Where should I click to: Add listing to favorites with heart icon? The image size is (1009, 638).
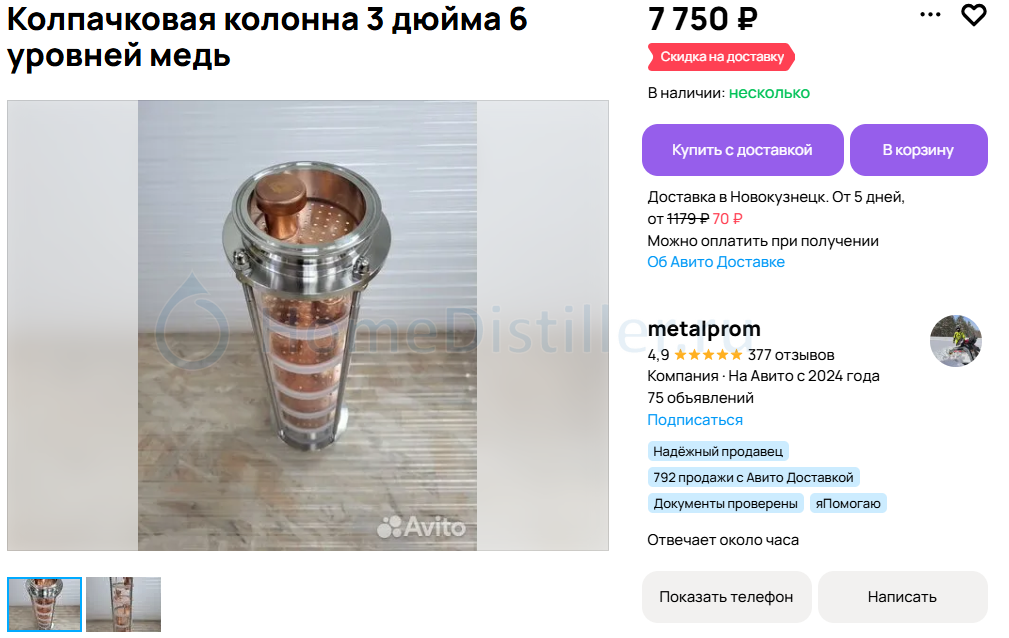973,15
